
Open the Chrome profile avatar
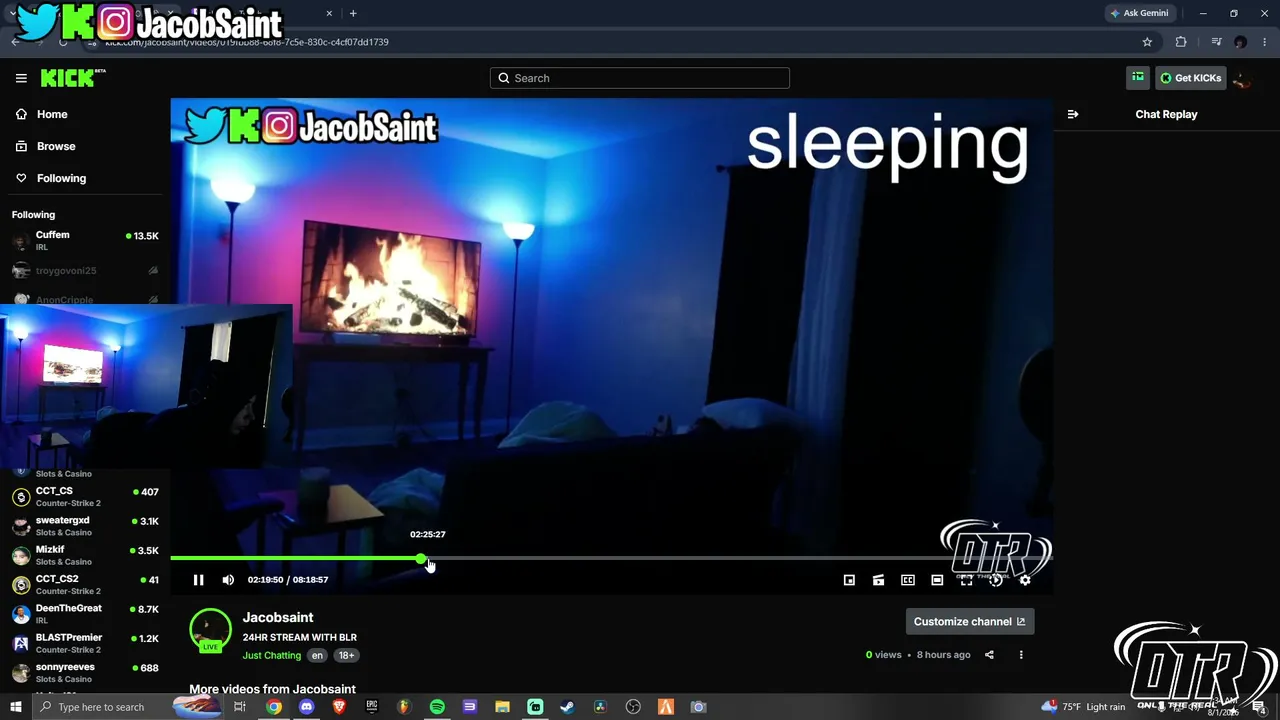point(1241,42)
